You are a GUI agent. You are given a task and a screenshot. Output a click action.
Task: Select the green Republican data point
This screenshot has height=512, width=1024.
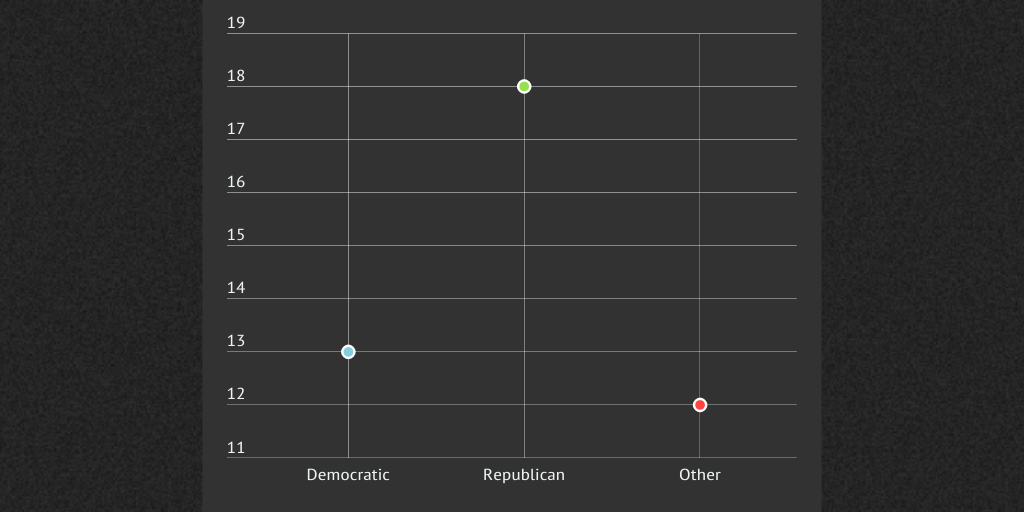(524, 86)
